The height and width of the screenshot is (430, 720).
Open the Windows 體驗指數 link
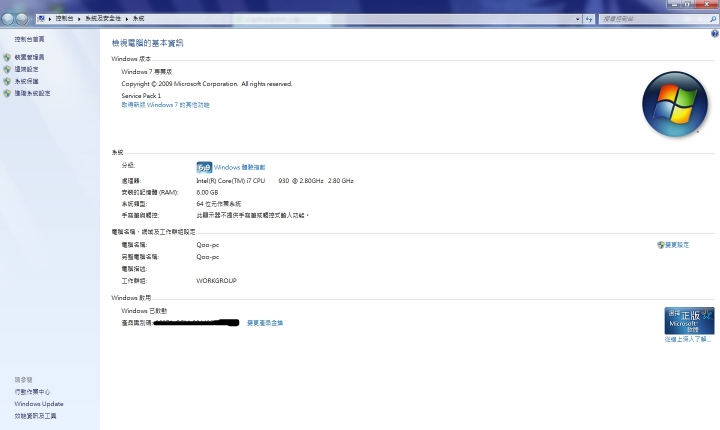coord(239,167)
